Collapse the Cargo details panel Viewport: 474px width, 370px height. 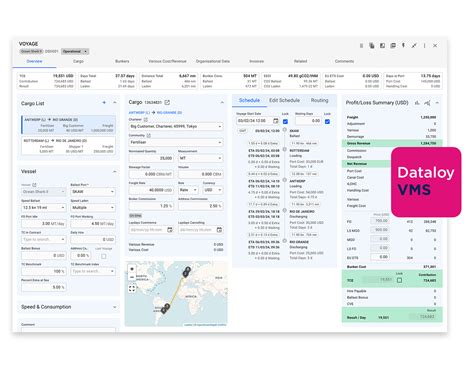point(222,102)
